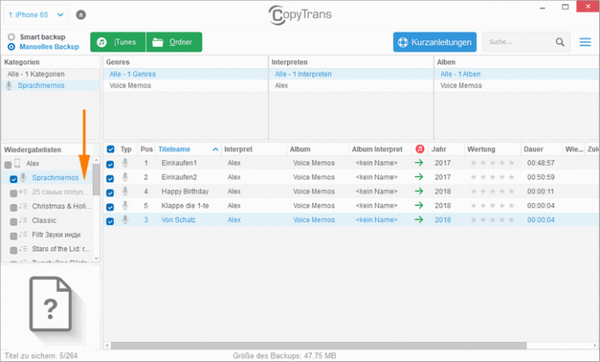Uncheck the Klappe die 1-te checkbox
Screen dimensions: 600x362
coord(110,207)
